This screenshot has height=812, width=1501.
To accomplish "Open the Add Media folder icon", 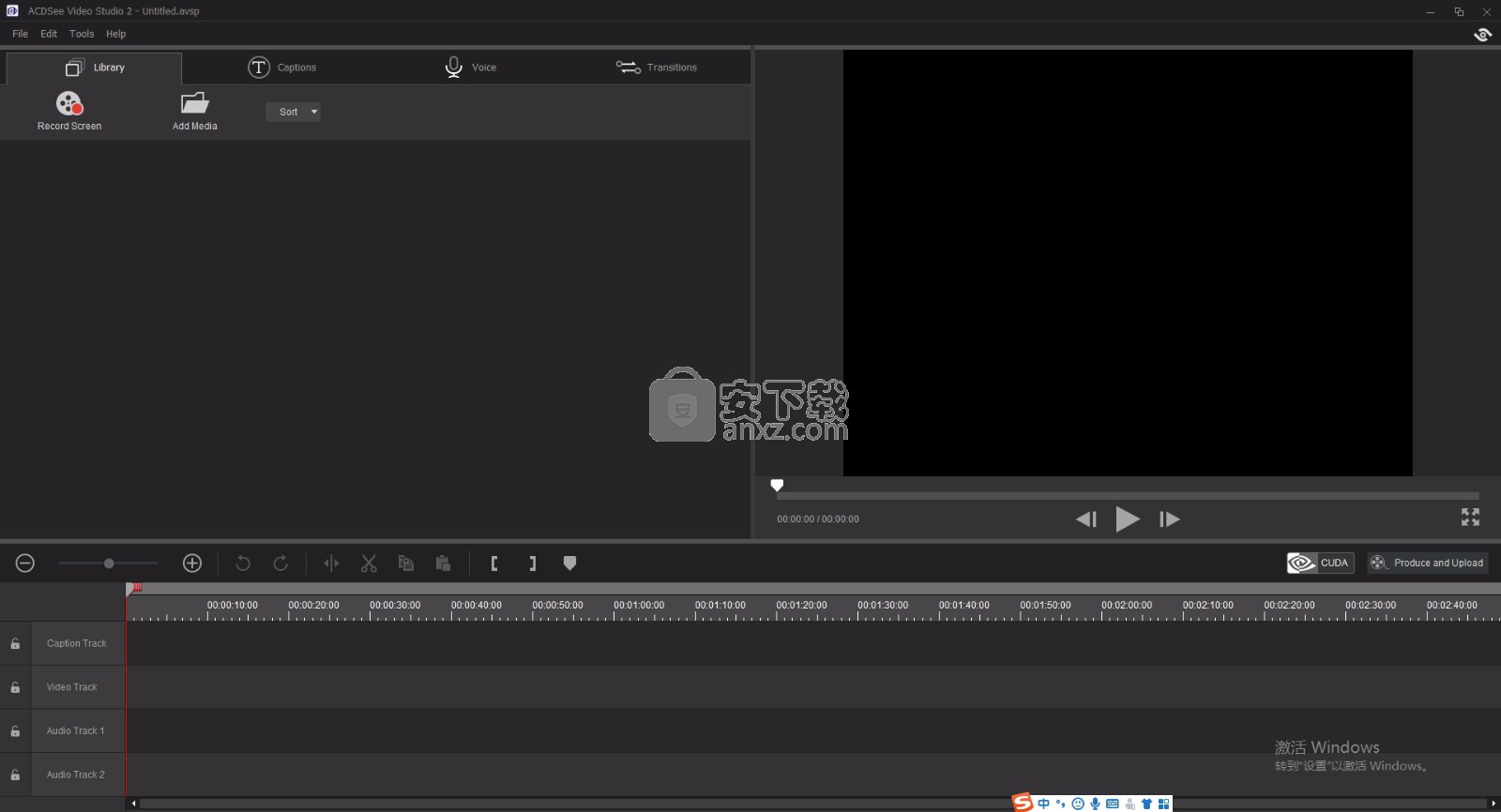I will (x=194, y=103).
